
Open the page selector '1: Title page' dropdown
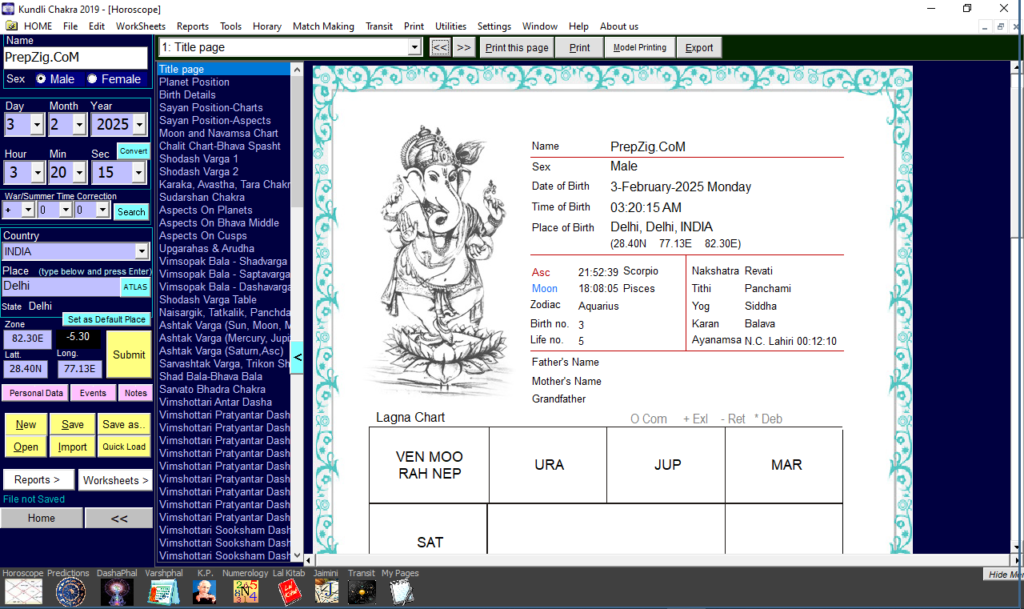[414, 47]
